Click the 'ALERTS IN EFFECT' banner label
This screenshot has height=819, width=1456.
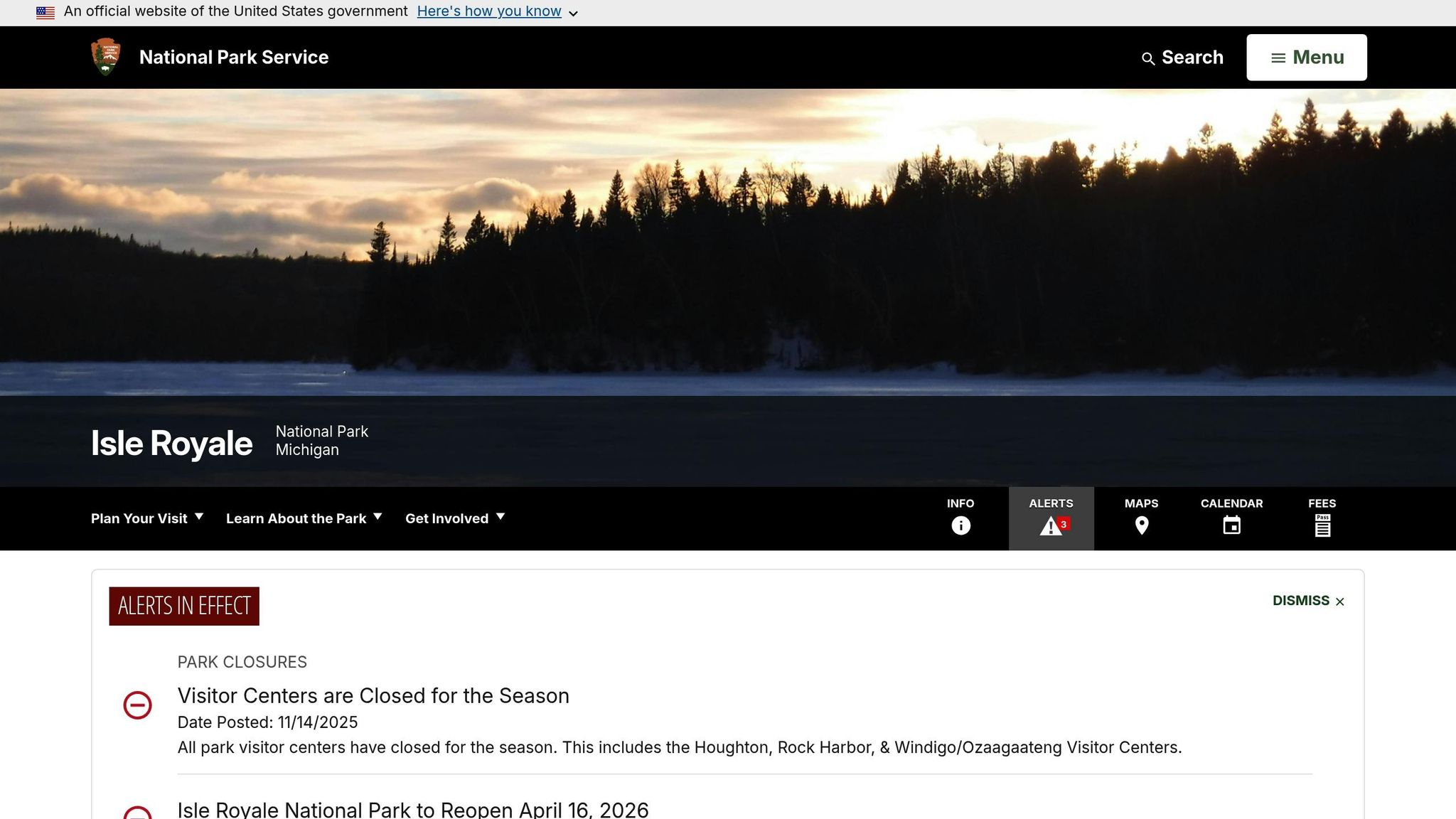pyautogui.click(x=184, y=606)
